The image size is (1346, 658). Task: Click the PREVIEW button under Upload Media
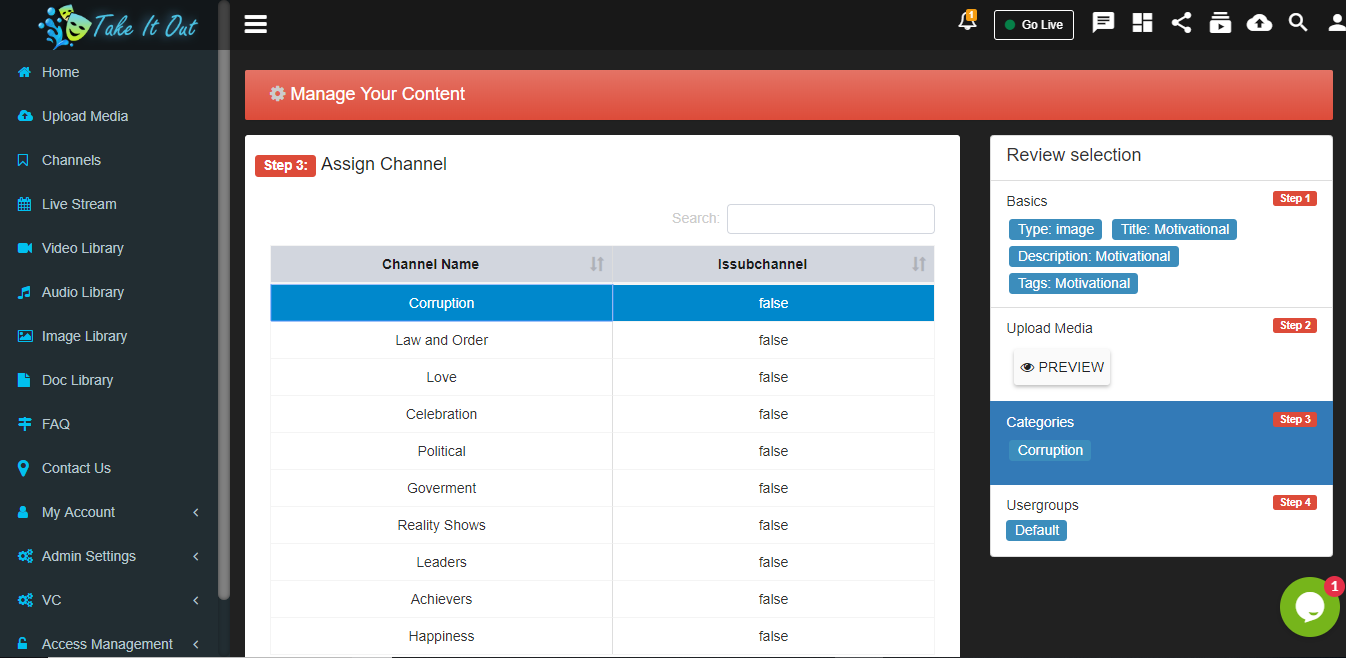(1062, 367)
